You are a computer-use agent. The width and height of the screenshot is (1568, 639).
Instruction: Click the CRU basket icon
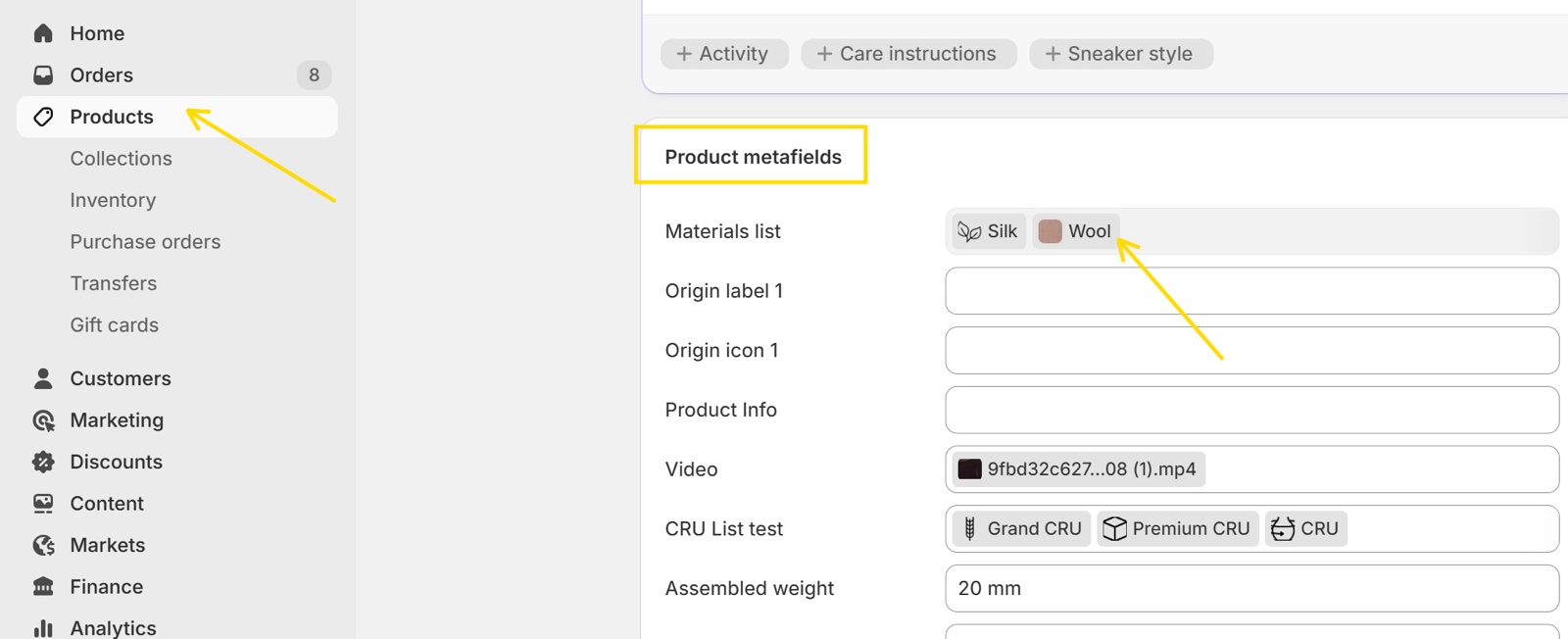click(1283, 528)
